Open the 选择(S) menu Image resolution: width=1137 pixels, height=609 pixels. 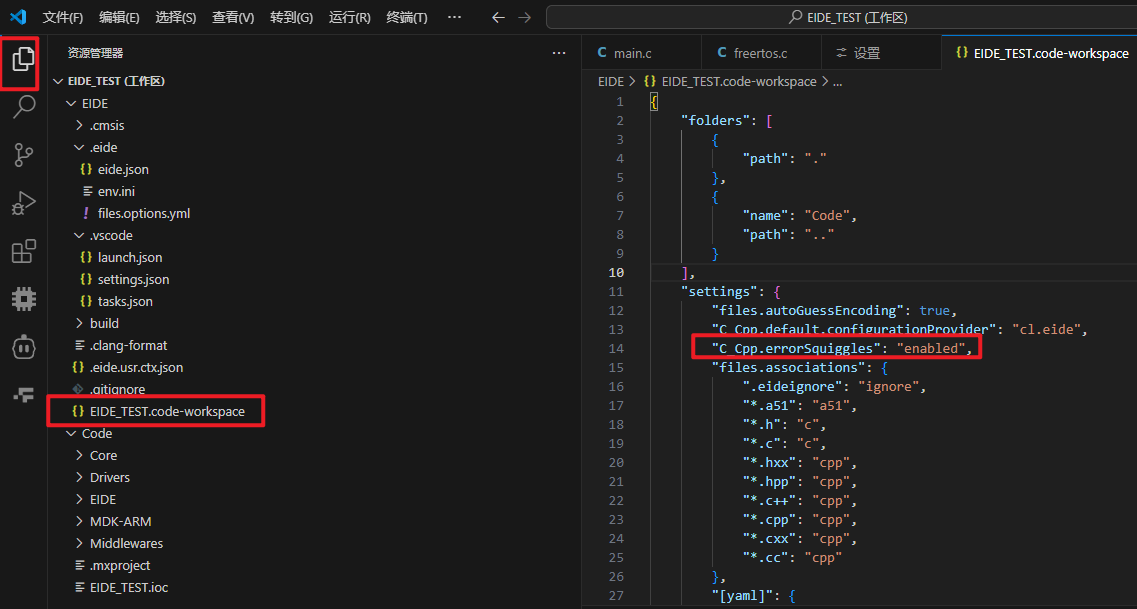coord(176,17)
